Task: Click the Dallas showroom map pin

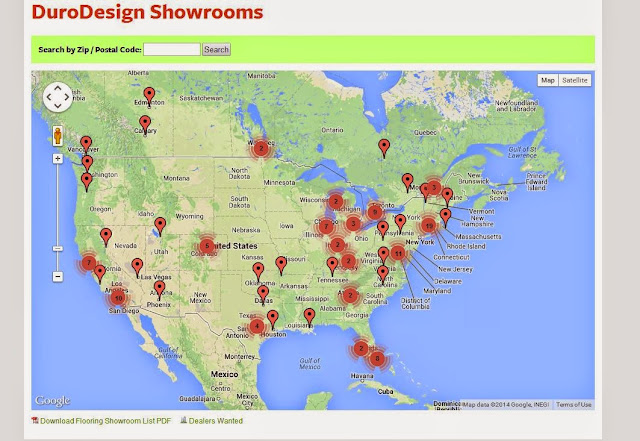Action: pyautogui.click(x=263, y=294)
